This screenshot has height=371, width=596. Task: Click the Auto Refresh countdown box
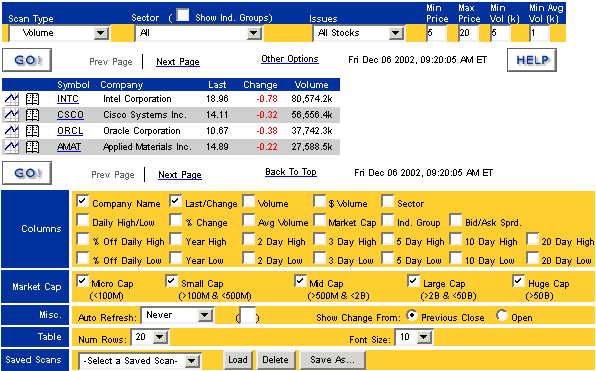point(247,316)
